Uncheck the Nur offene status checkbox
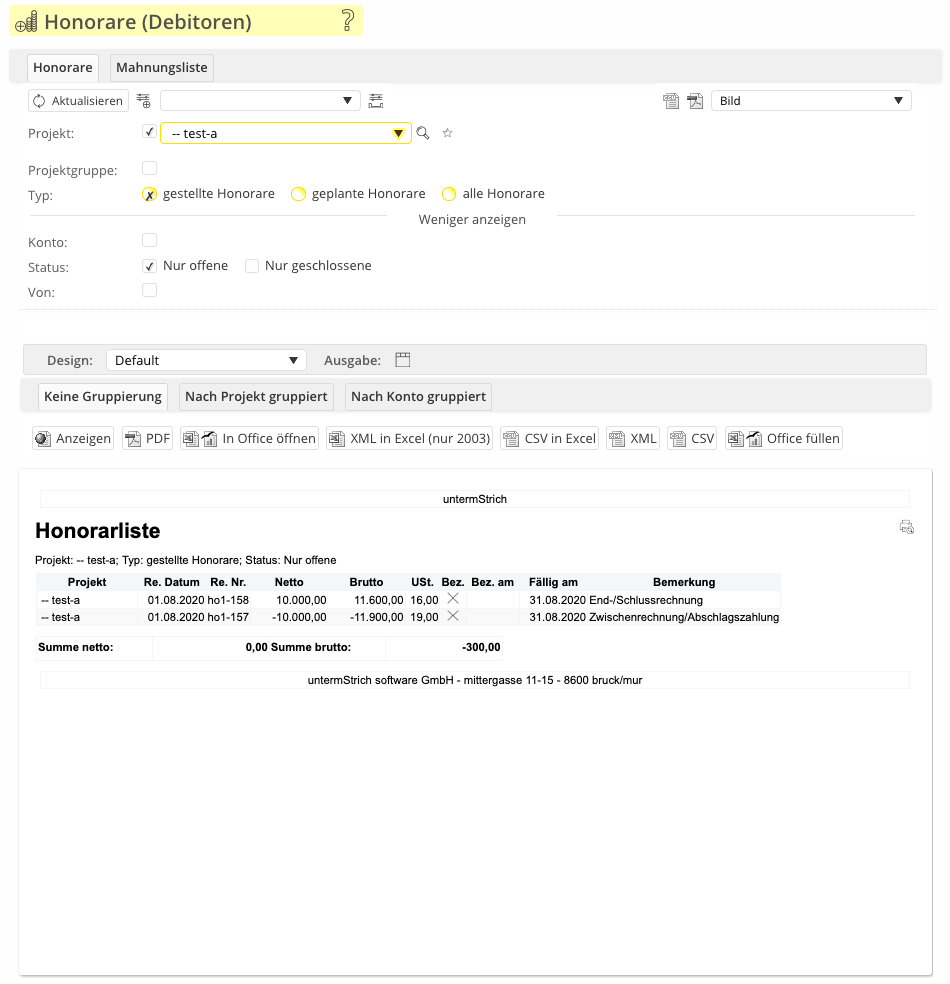The image size is (950, 984). pyautogui.click(x=150, y=266)
